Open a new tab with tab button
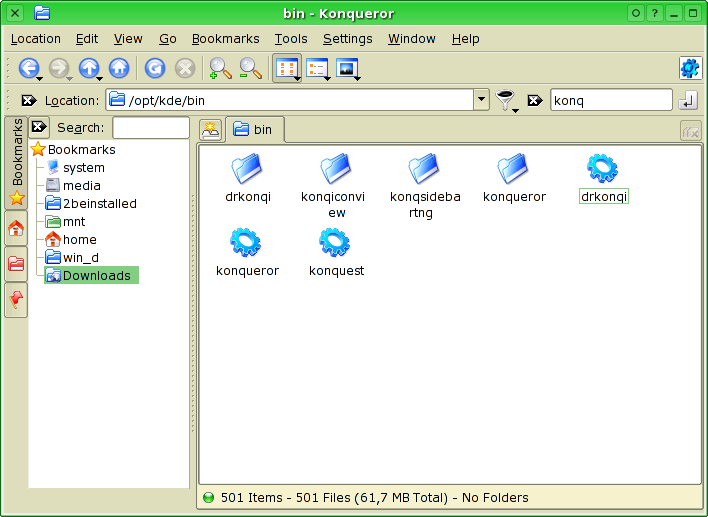Viewport: 708px width, 517px height. [210, 130]
